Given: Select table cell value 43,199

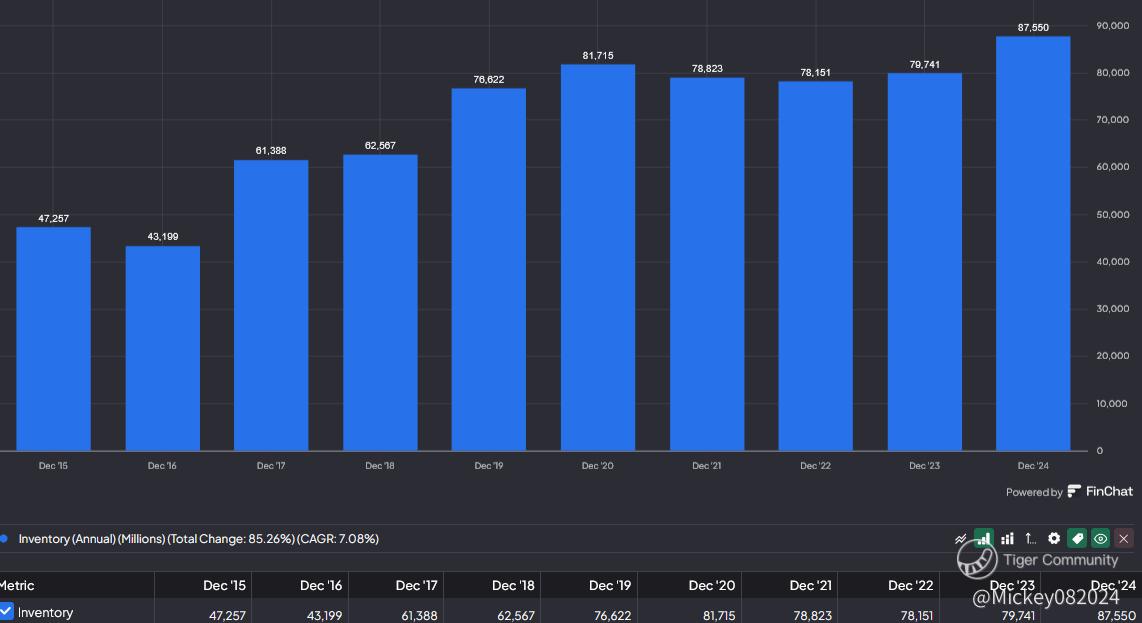Looking at the screenshot, I should (324, 616).
